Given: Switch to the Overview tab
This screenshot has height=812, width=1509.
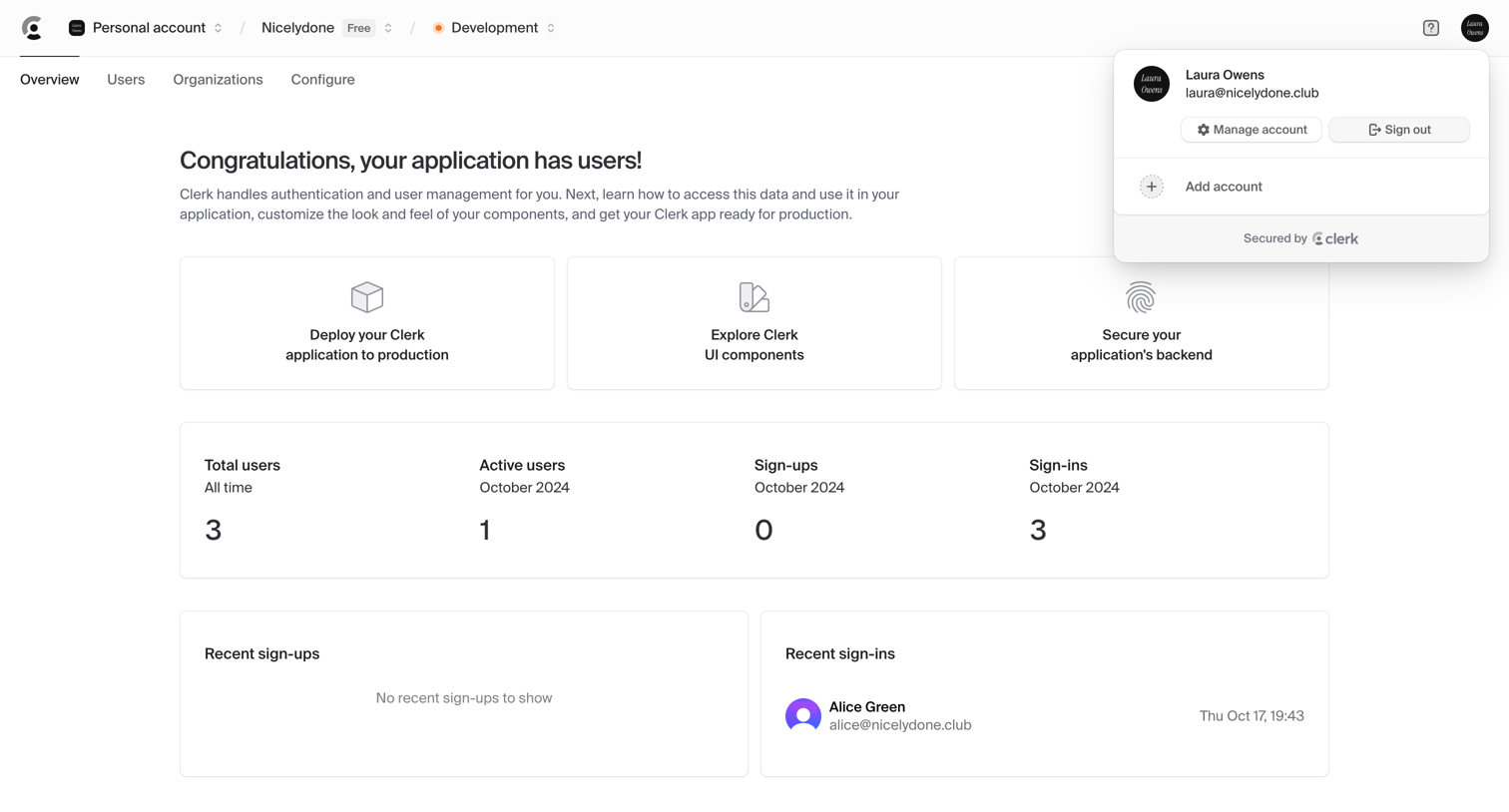Looking at the screenshot, I should tap(50, 80).
